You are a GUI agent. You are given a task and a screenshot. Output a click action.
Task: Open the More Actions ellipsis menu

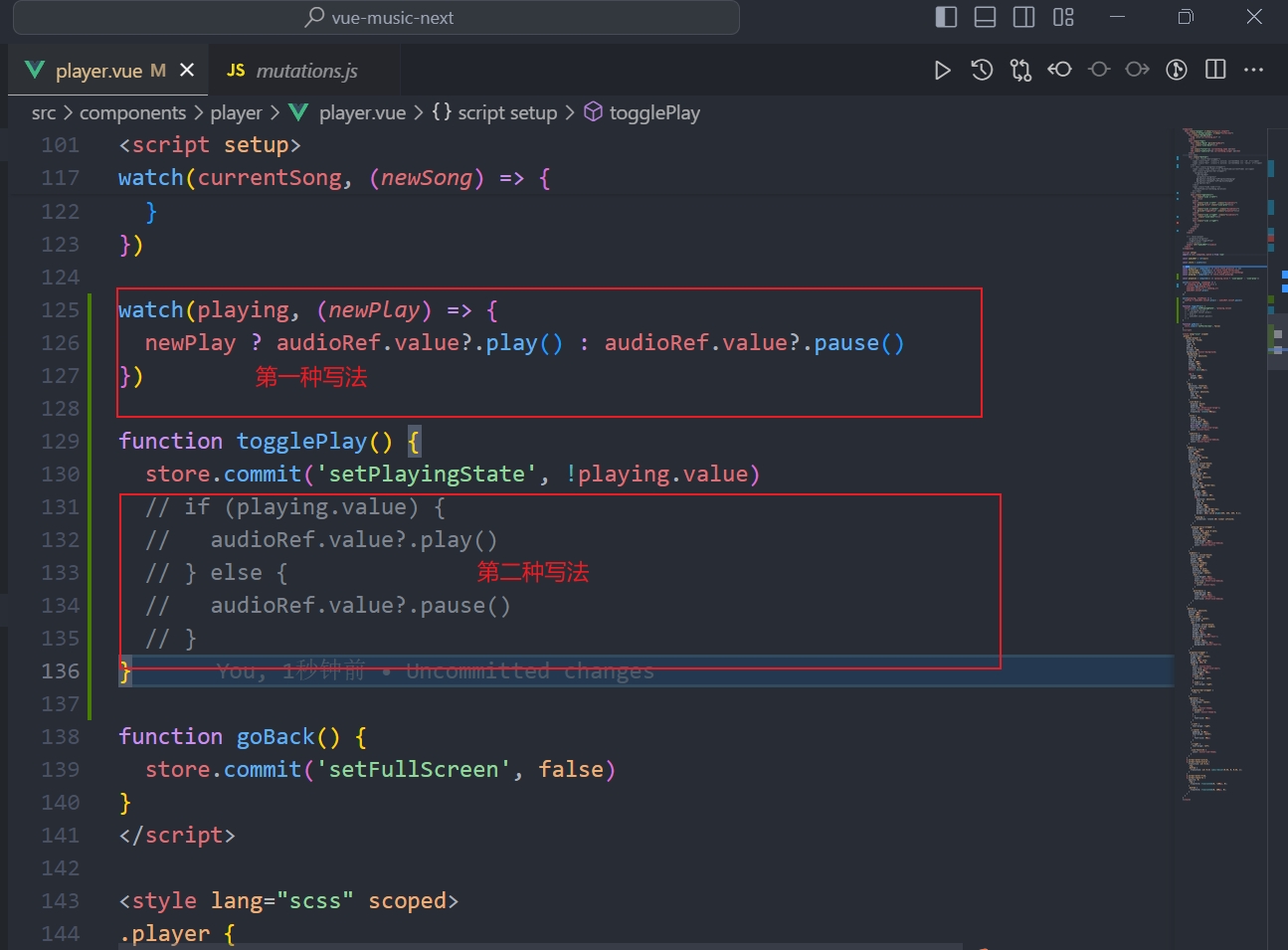[1253, 70]
